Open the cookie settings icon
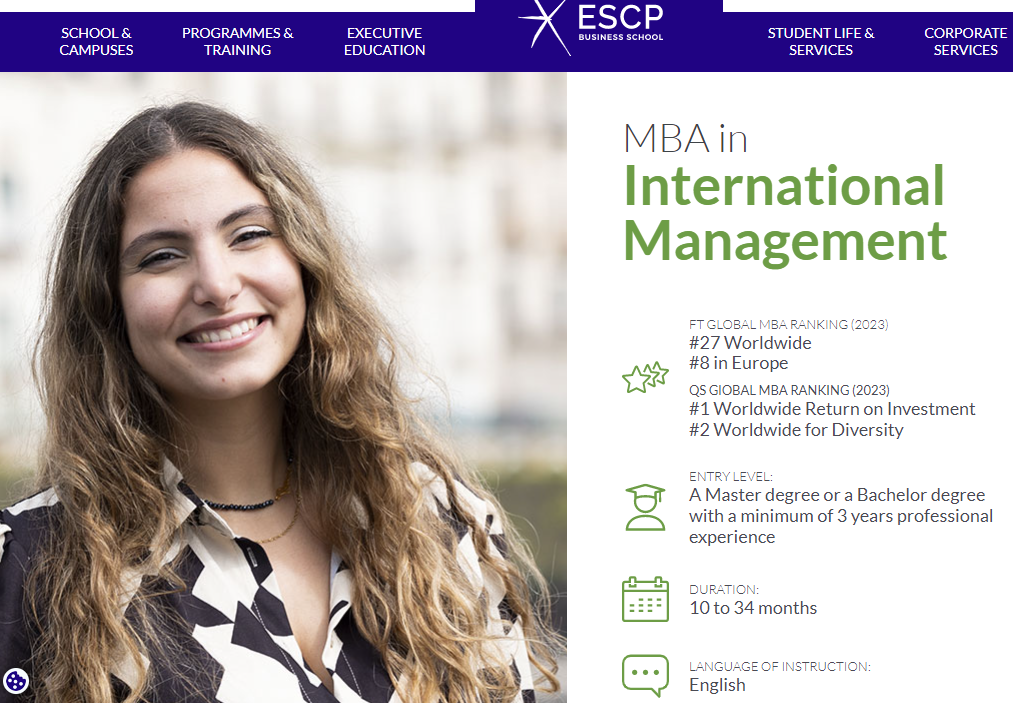 [x=16, y=681]
